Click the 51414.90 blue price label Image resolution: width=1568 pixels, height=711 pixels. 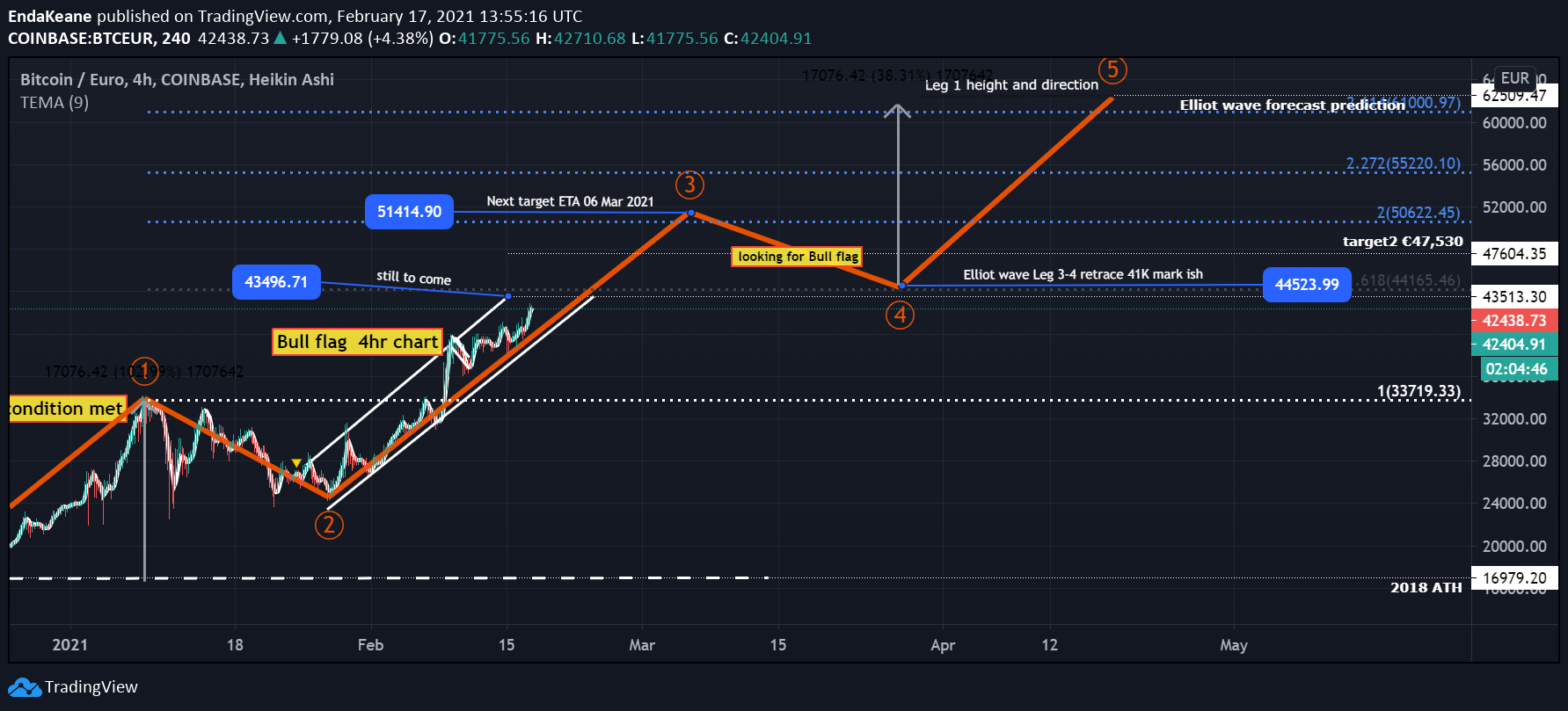coord(409,212)
